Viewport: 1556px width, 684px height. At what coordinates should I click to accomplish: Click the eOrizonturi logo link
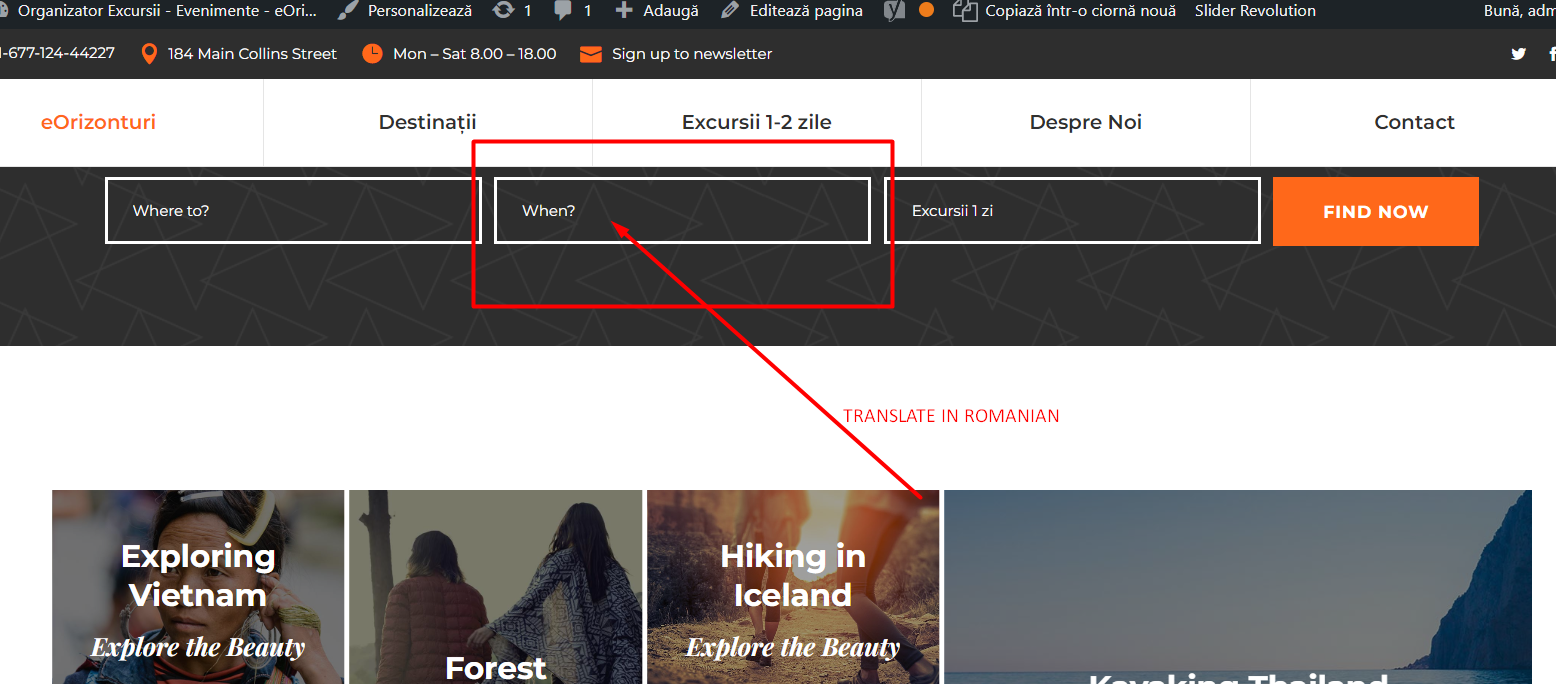pos(98,122)
